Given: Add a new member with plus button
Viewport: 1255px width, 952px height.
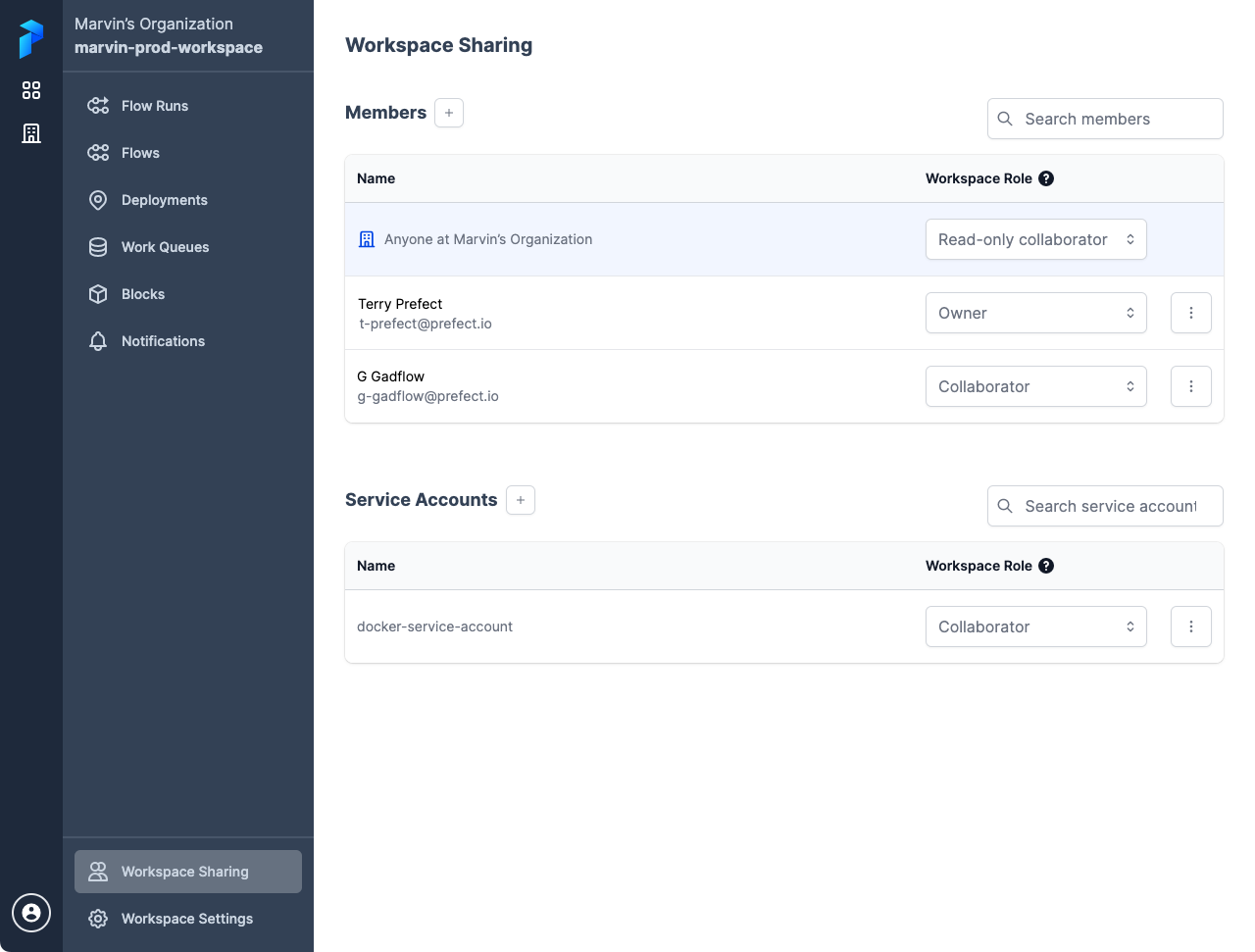Looking at the screenshot, I should pyautogui.click(x=449, y=113).
